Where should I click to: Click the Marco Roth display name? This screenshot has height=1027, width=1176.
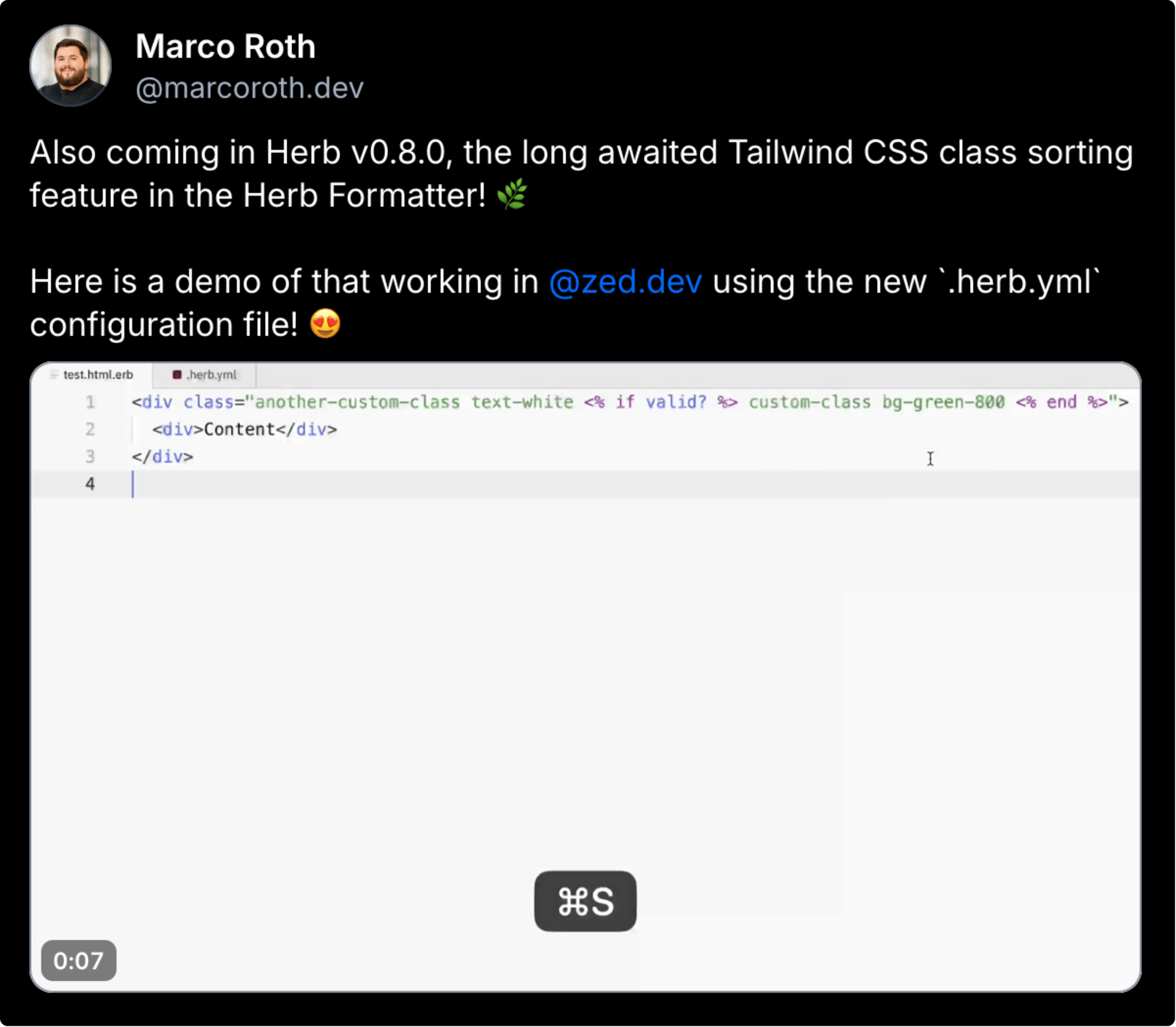225,47
